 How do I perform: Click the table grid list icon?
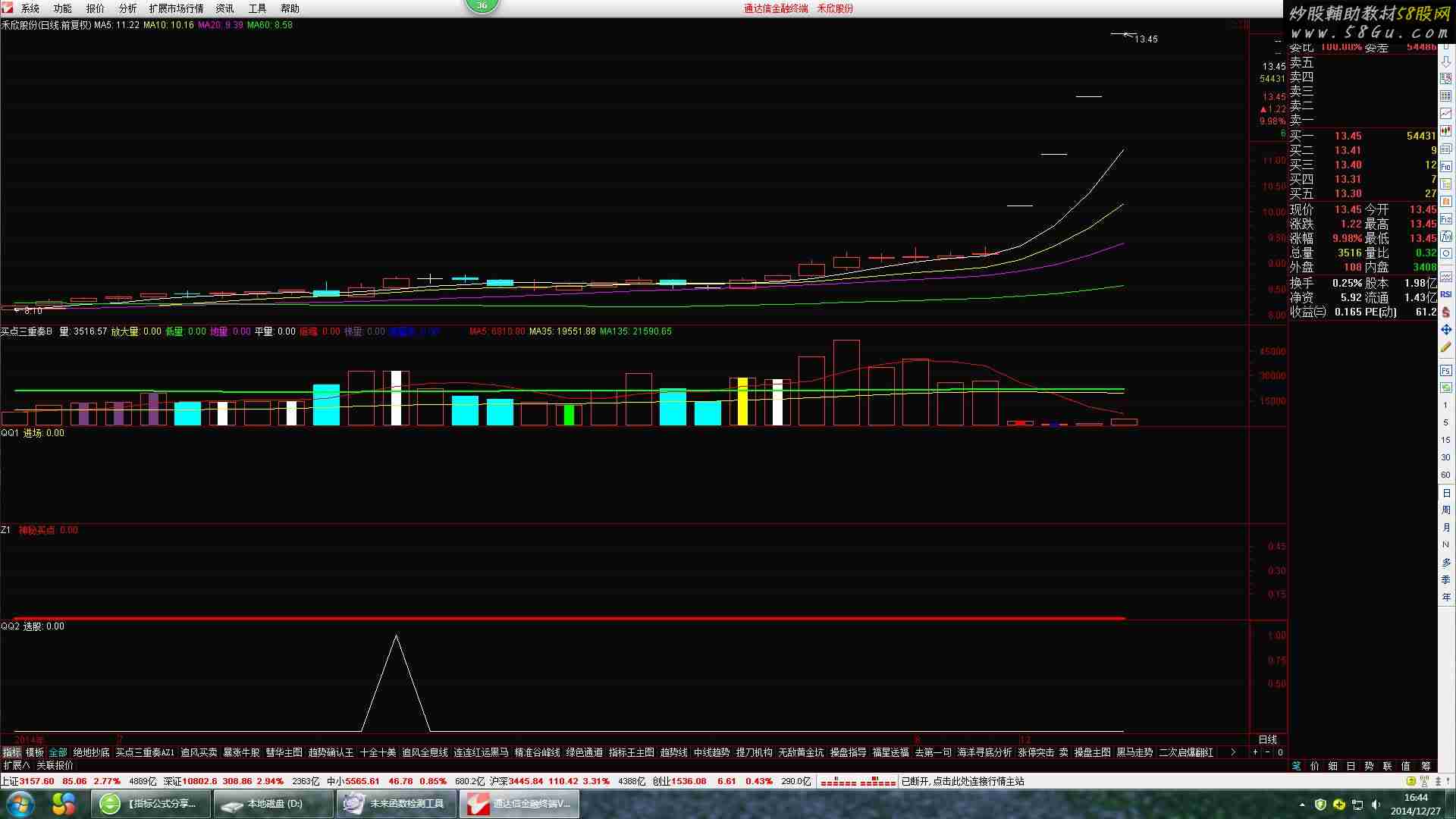1446,96
